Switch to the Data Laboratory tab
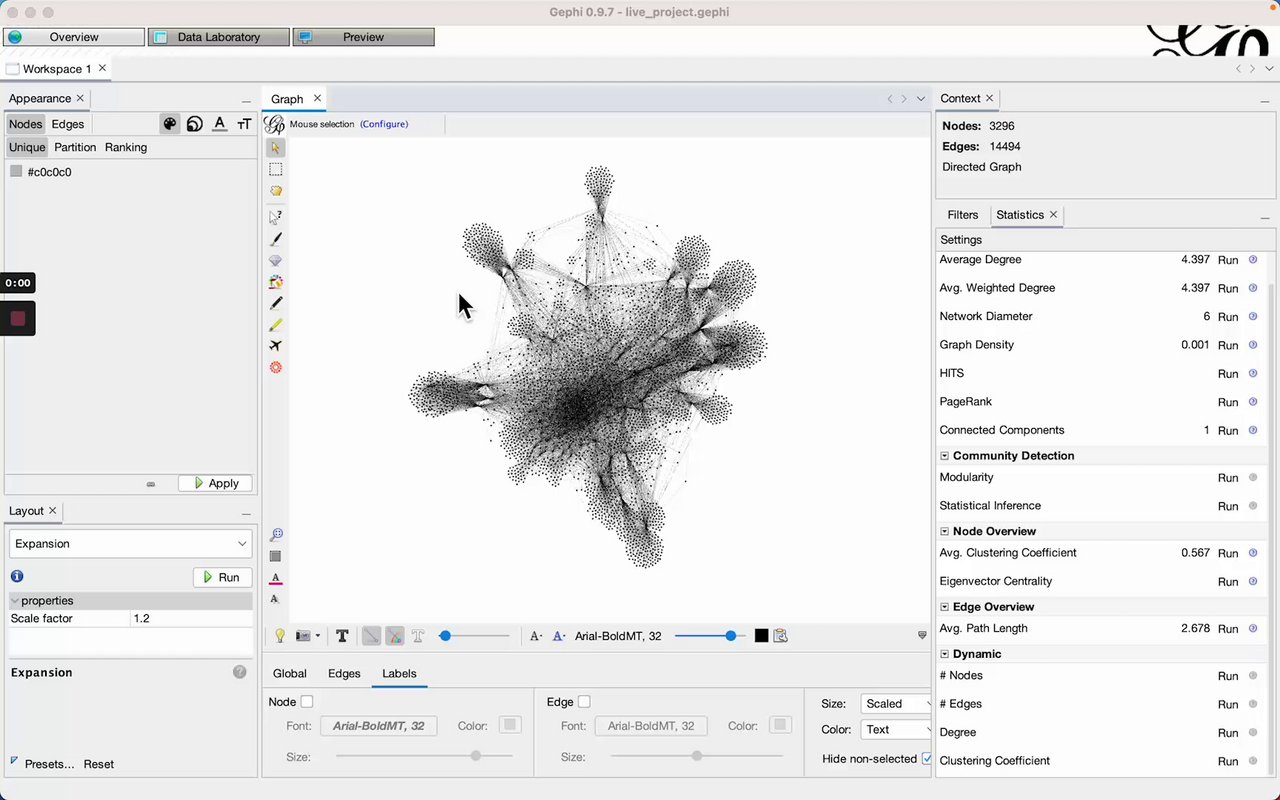The height and width of the screenshot is (800, 1280). [x=219, y=37]
